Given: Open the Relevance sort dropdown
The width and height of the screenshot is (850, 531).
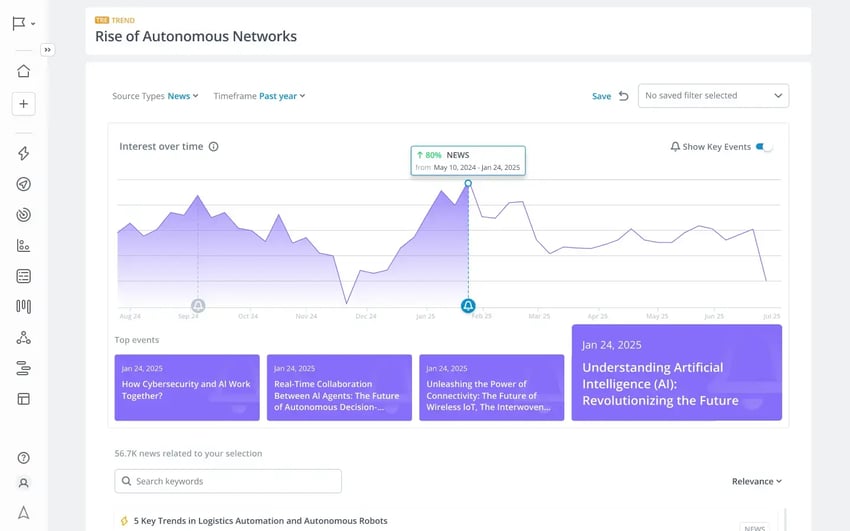Looking at the screenshot, I should (x=757, y=481).
